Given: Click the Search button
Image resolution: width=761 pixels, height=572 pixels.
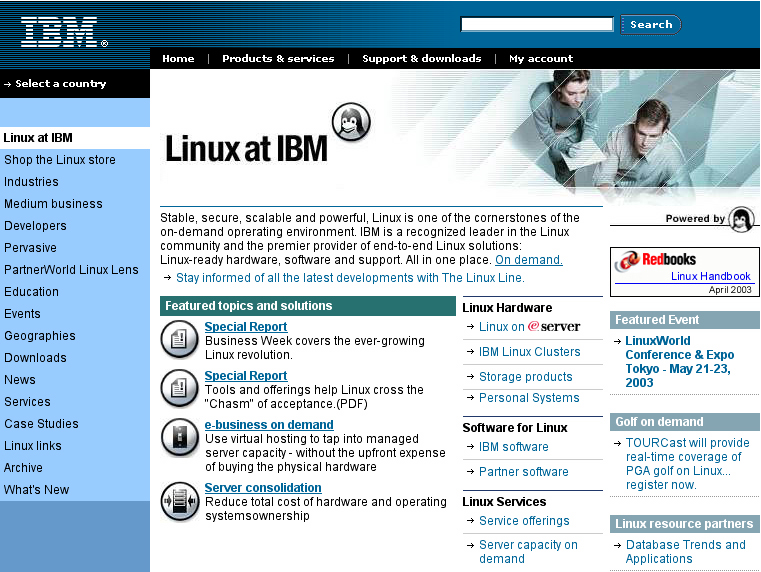Looking at the screenshot, I should pyautogui.click(x=651, y=24).
